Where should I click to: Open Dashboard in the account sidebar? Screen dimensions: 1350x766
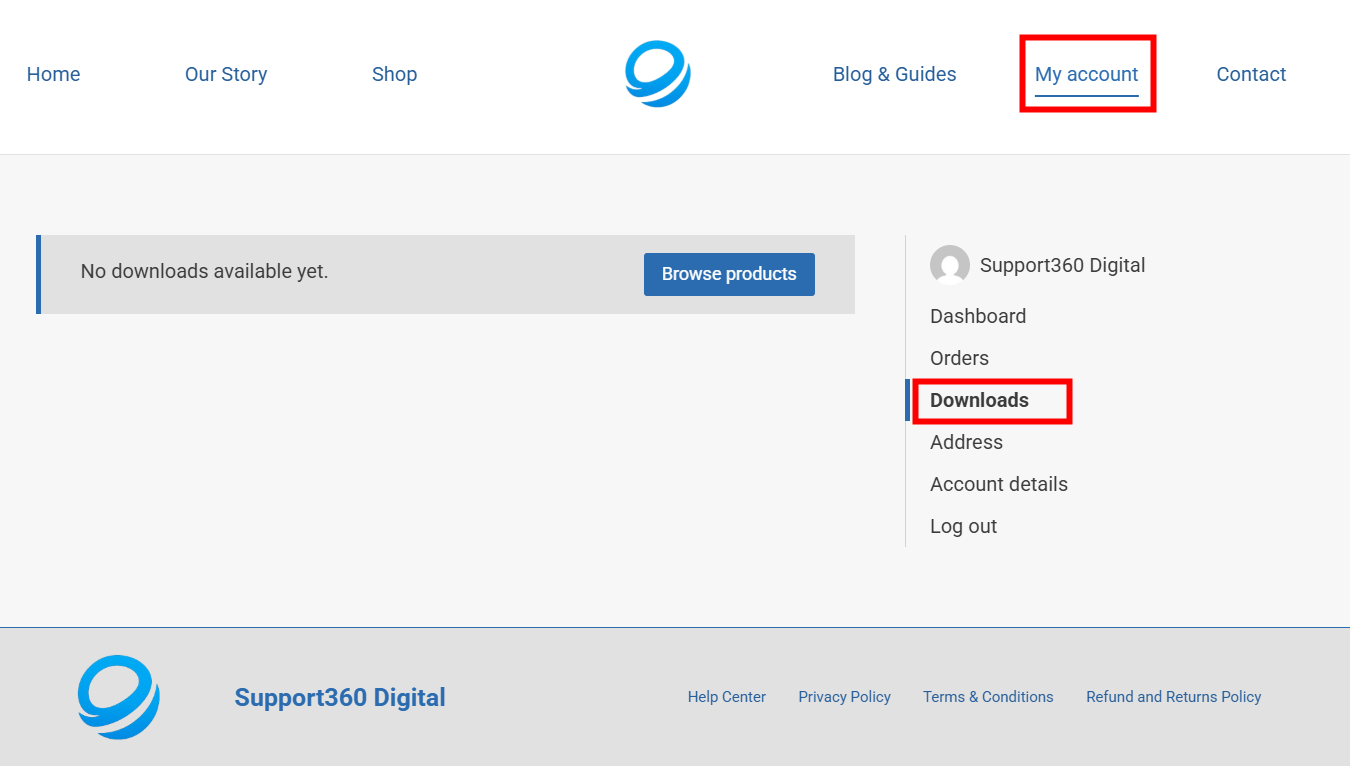(977, 316)
